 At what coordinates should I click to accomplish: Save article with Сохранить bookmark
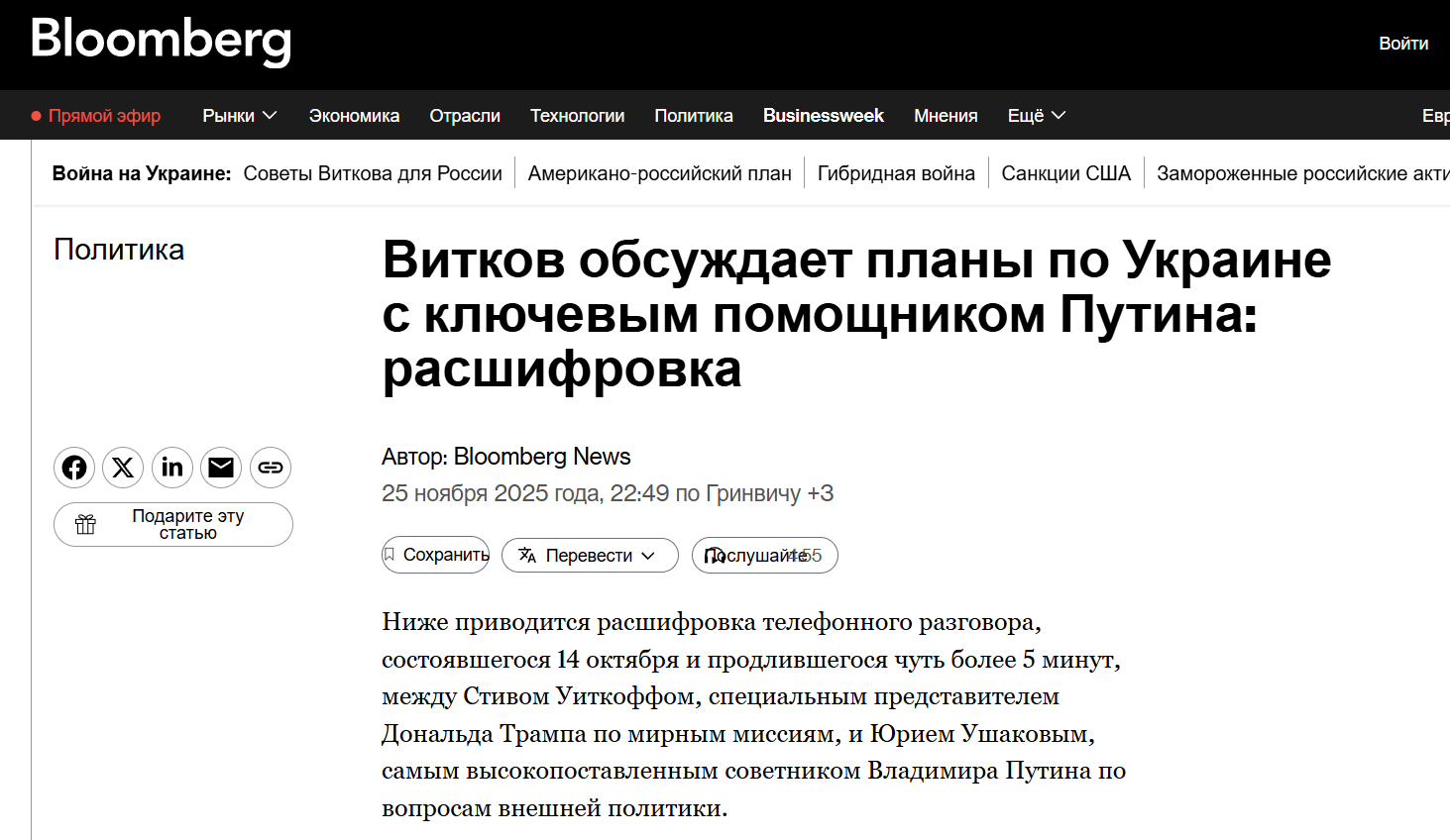click(x=436, y=555)
